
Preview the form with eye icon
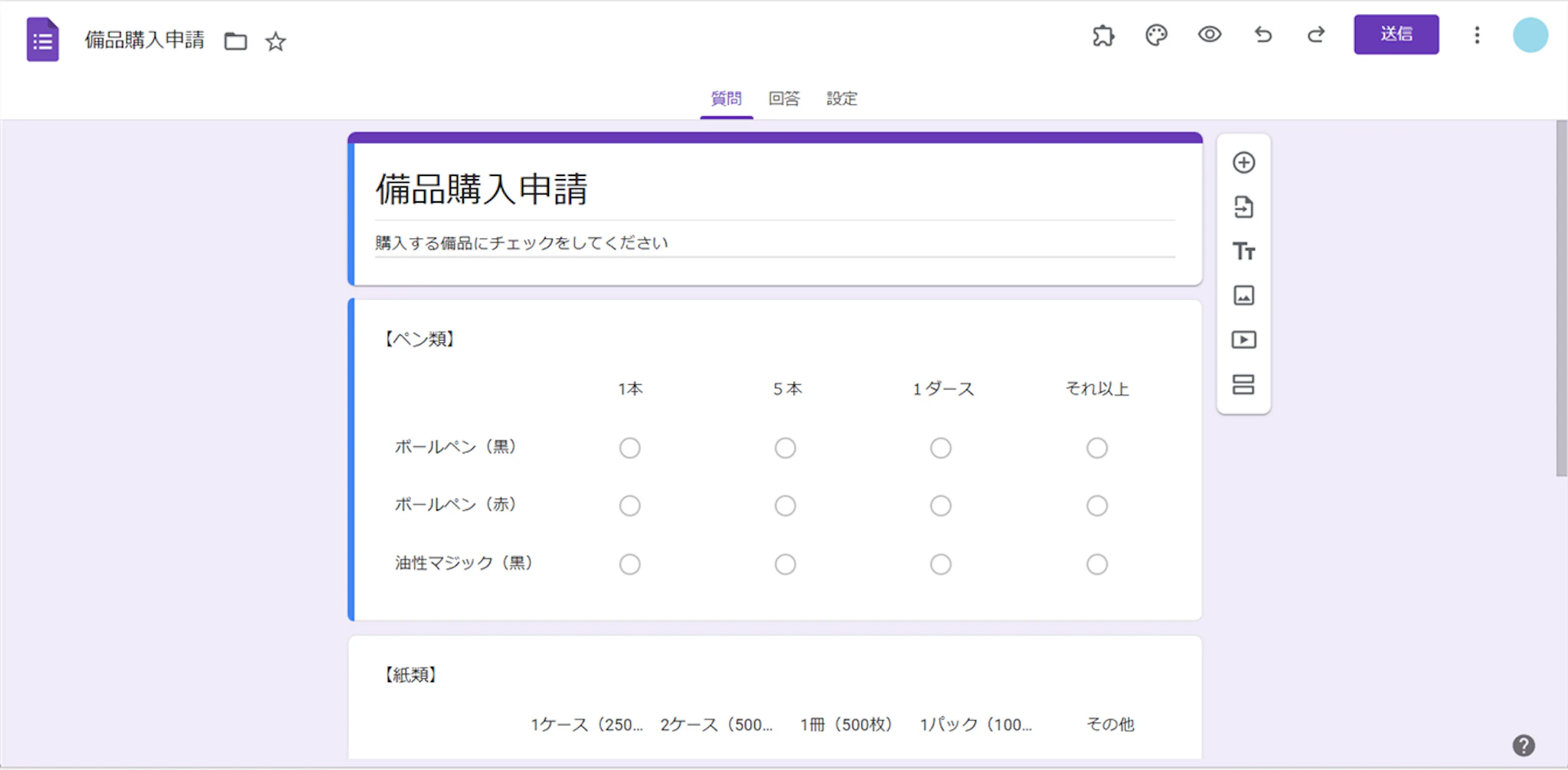pyautogui.click(x=1210, y=35)
